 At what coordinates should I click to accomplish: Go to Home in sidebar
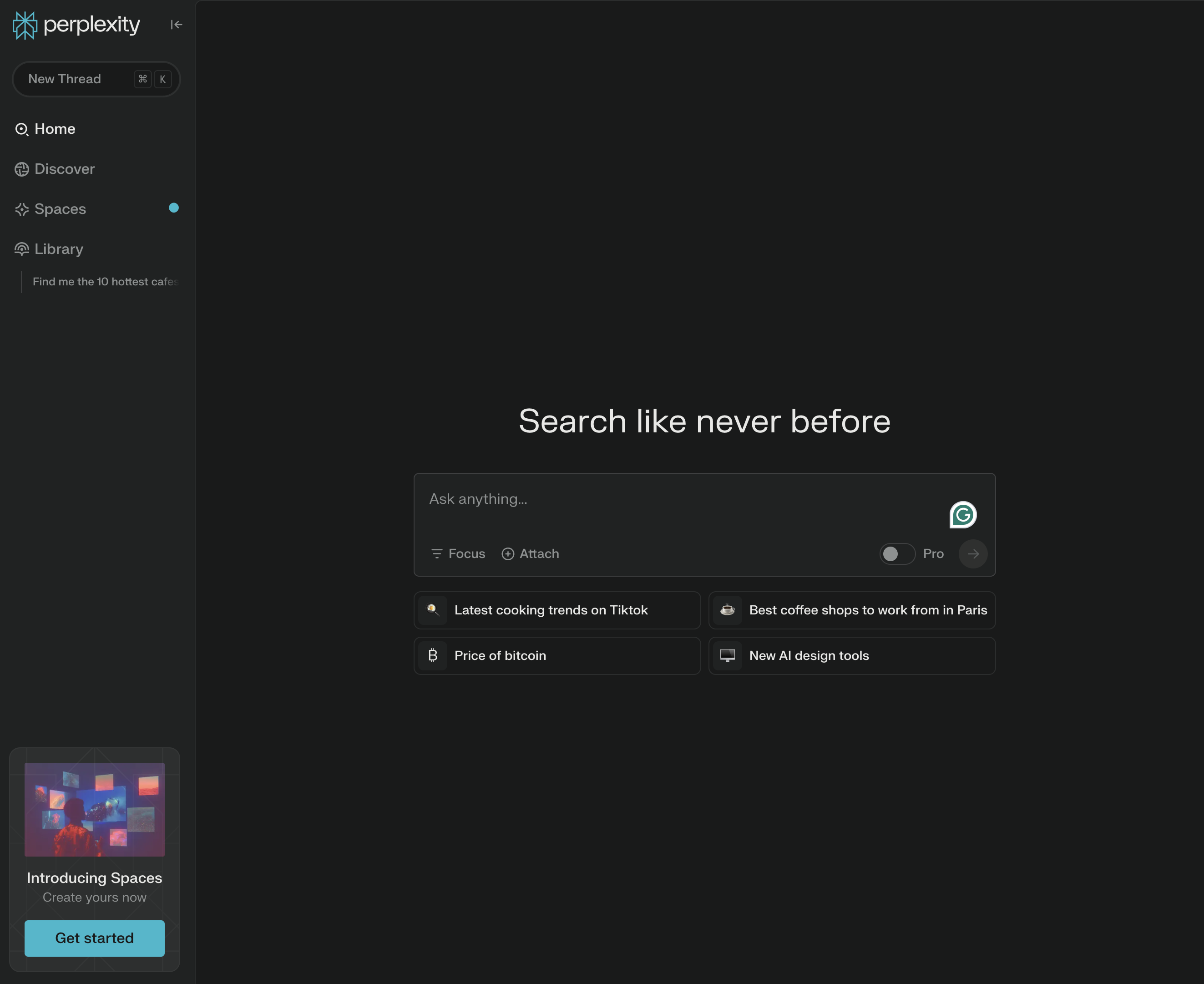[x=55, y=129]
